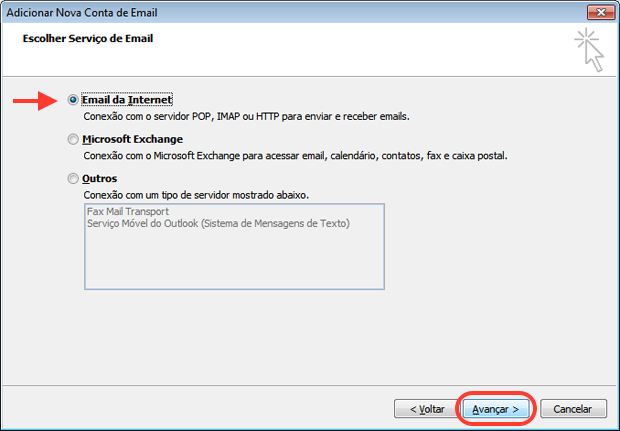Select Serviço Móvel do Outlook list entry
The width and height of the screenshot is (620, 431).
click(x=218, y=223)
